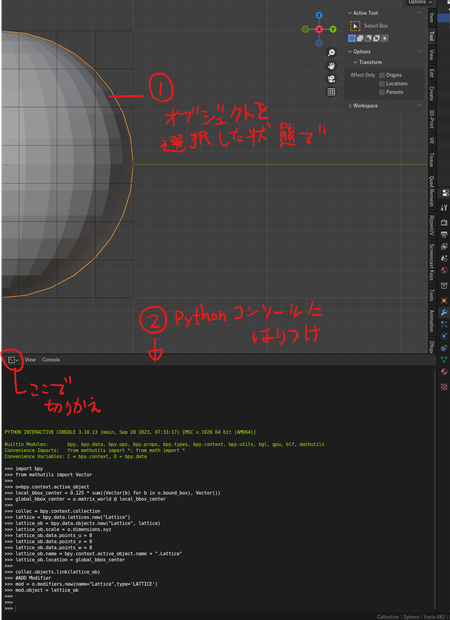The height and width of the screenshot is (620, 450).
Task: Switch perspective/orthographic with the grid icon
Action: [x=331, y=92]
